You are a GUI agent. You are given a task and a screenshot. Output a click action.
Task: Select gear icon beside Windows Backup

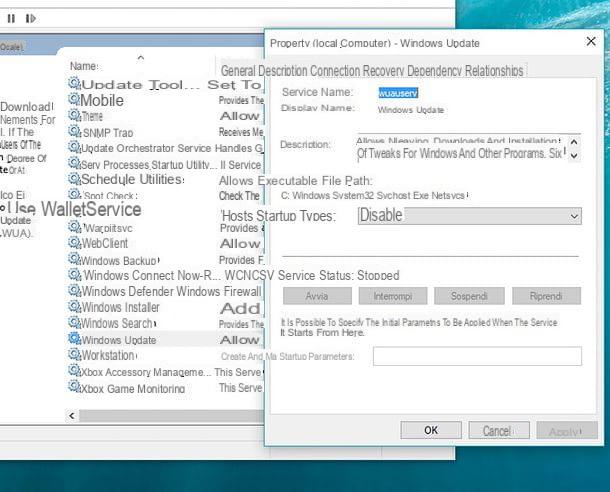[74, 259]
